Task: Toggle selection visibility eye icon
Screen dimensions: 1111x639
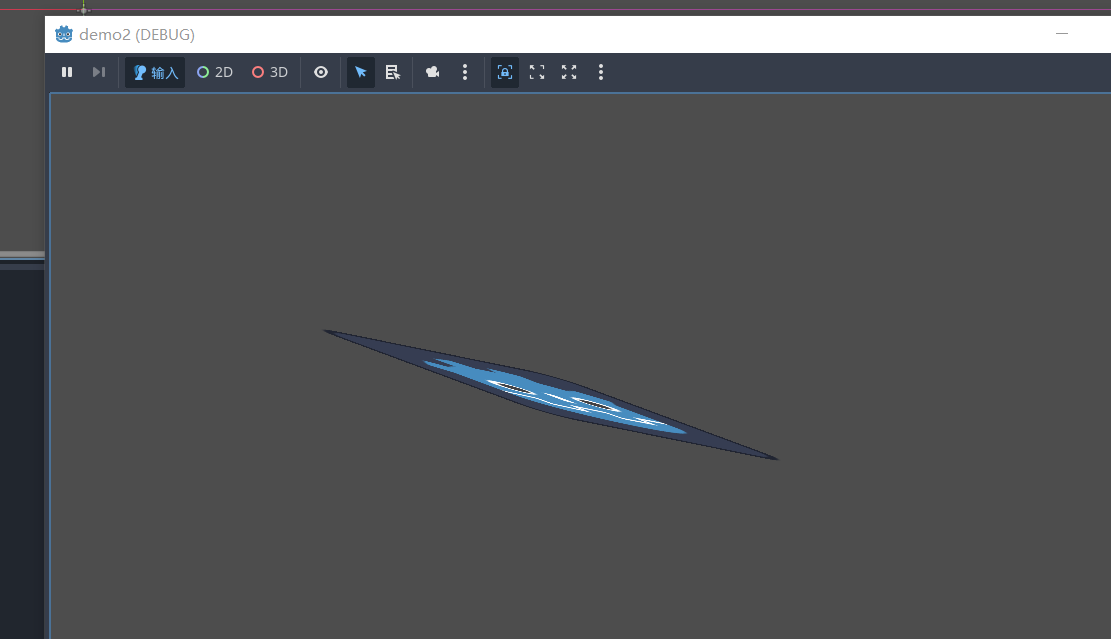Action: pyautogui.click(x=321, y=72)
